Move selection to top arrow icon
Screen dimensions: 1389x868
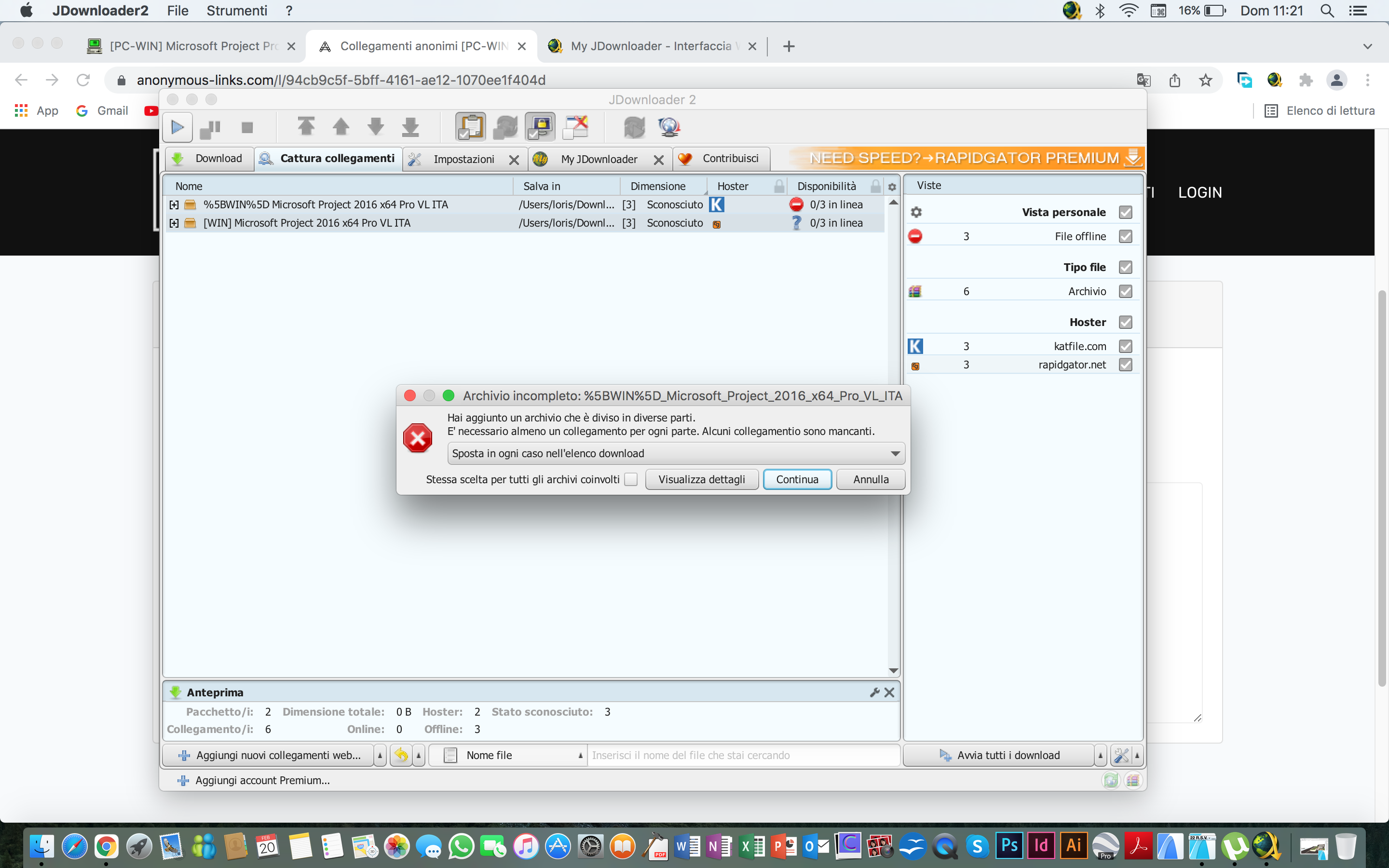point(306,126)
